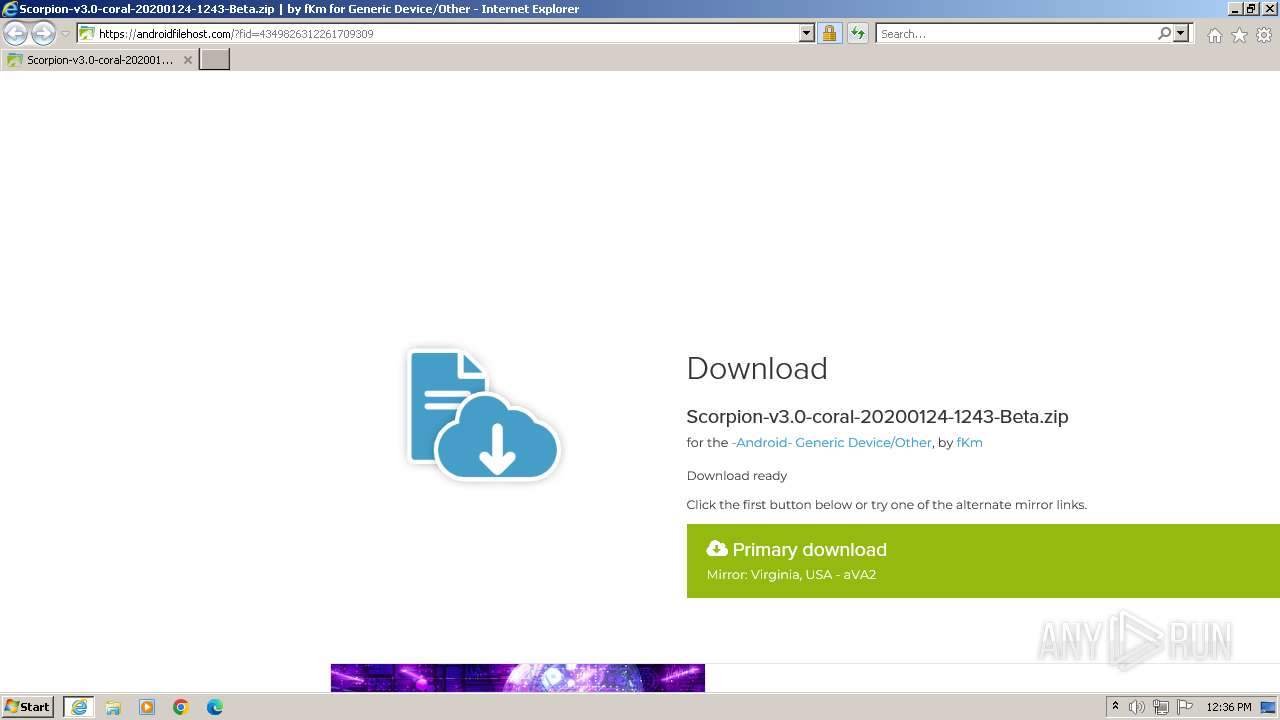
Task: Open the search provider dropdown arrow
Action: pyautogui.click(x=1181, y=34)
